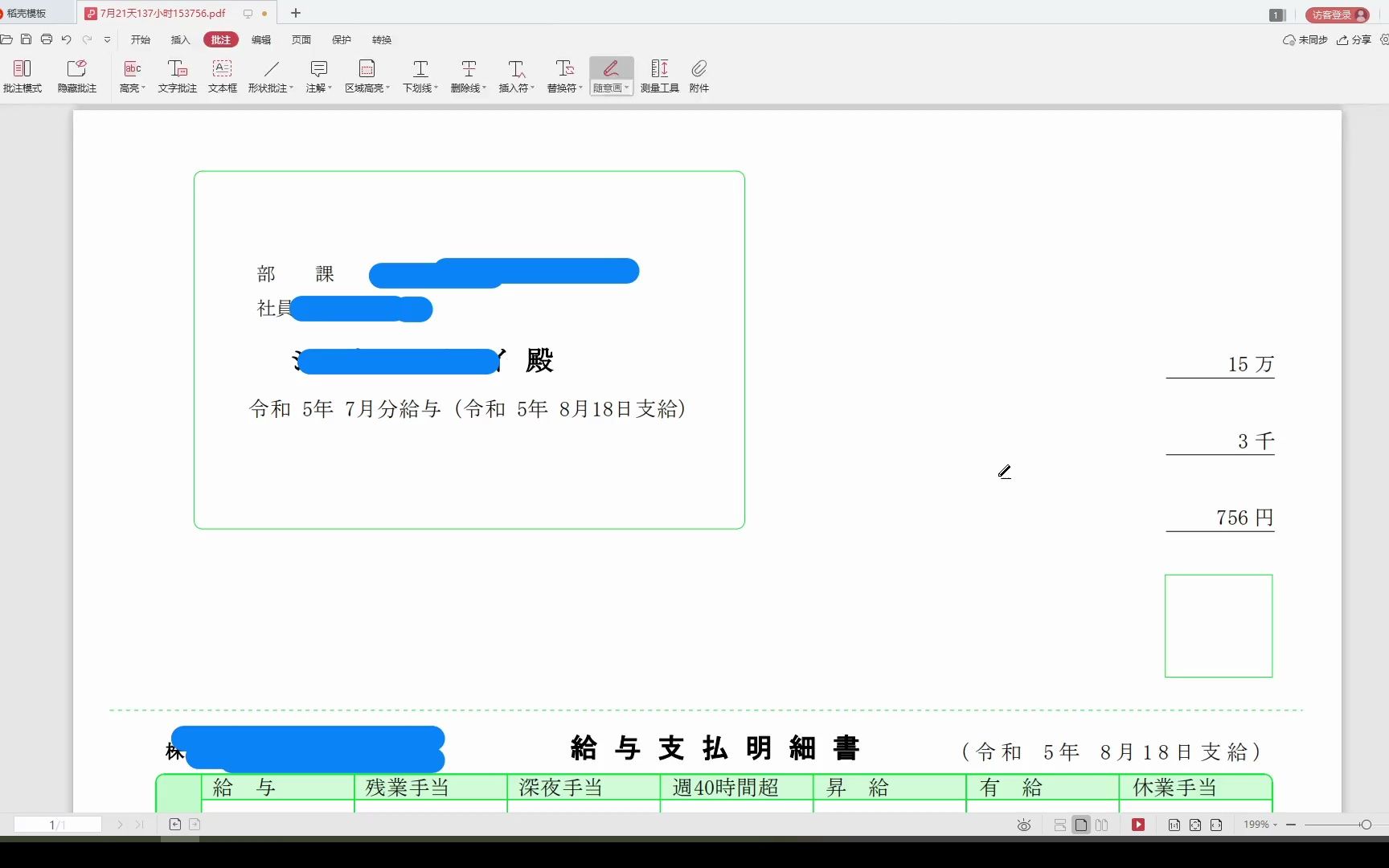
Task: Click the fit page icon
Action: pos(1195,825)
